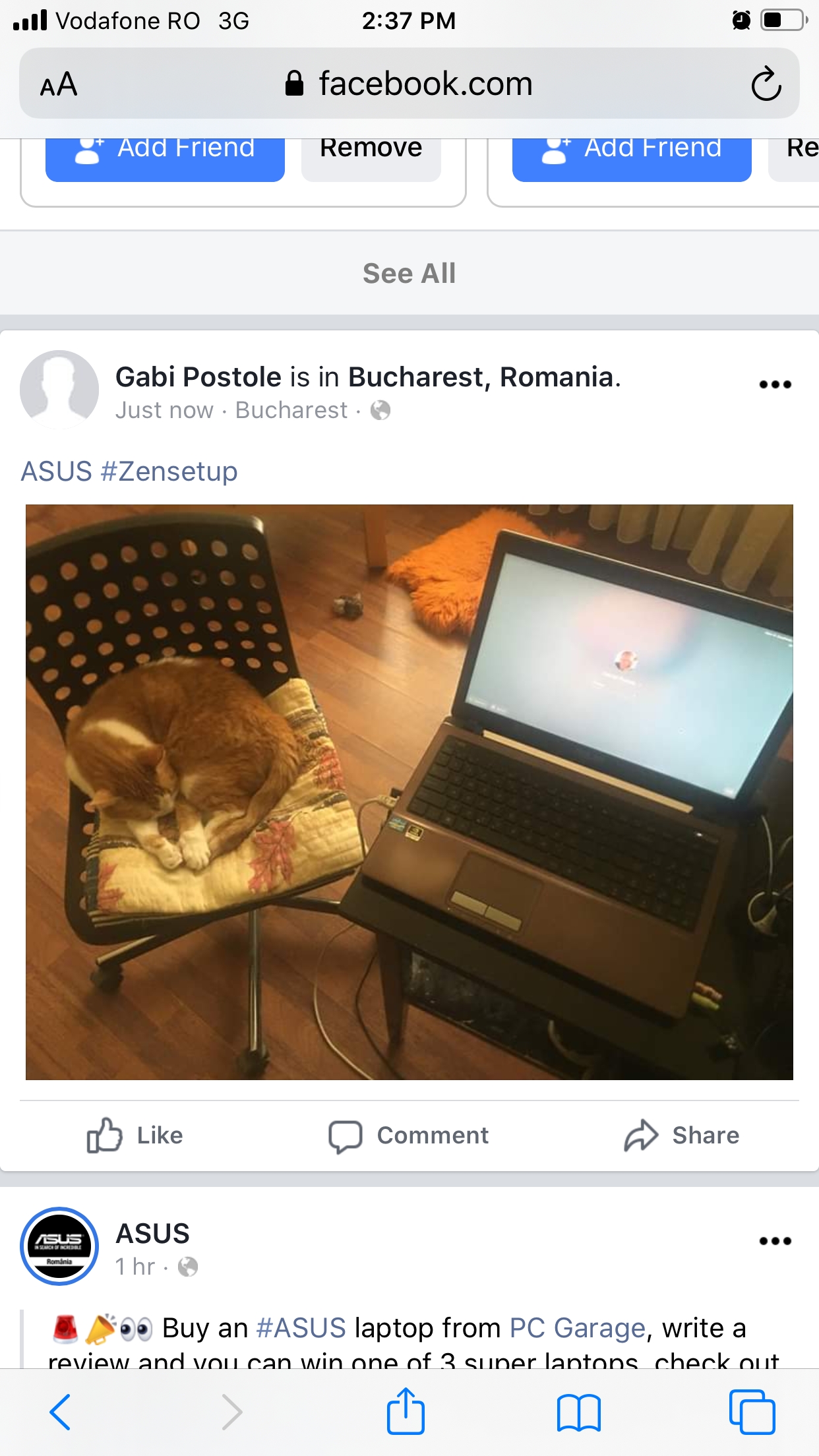The image size is (819, 1456).
Task: Tap the Safari back arrow
Action: pos(60,1412)
